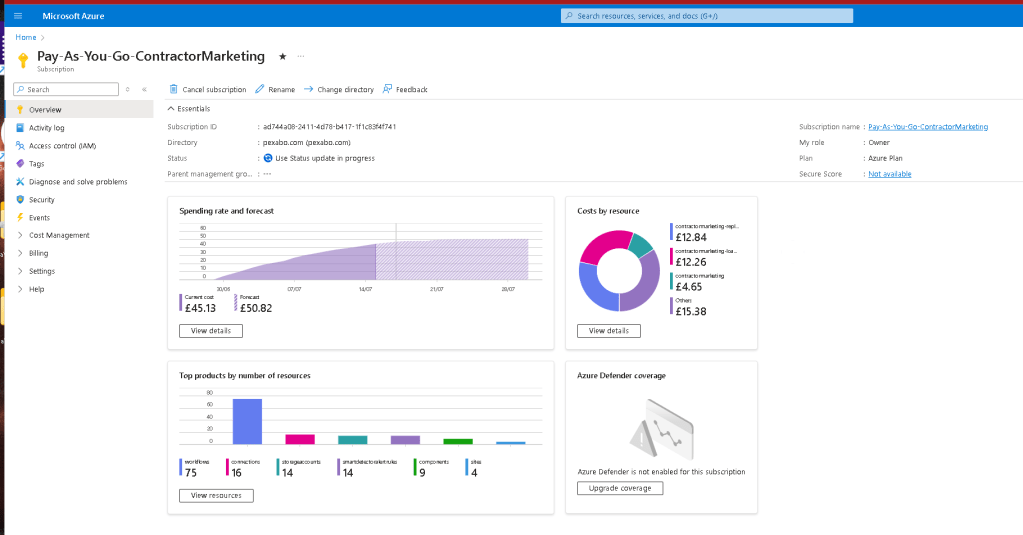This screenshot has width=1023, height=535.
Task: Click the Tags icon in sidebar
Action: click(20, 164)
